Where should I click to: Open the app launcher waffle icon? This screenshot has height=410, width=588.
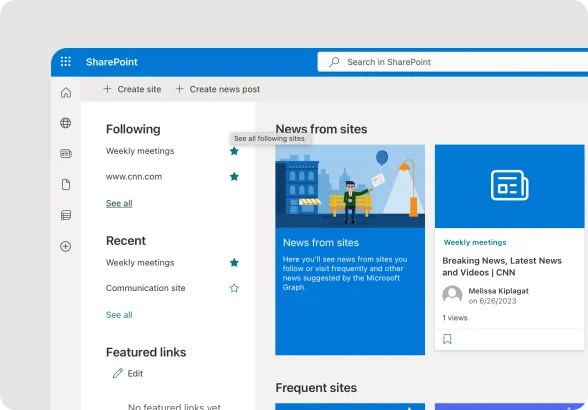click(66, 62)
